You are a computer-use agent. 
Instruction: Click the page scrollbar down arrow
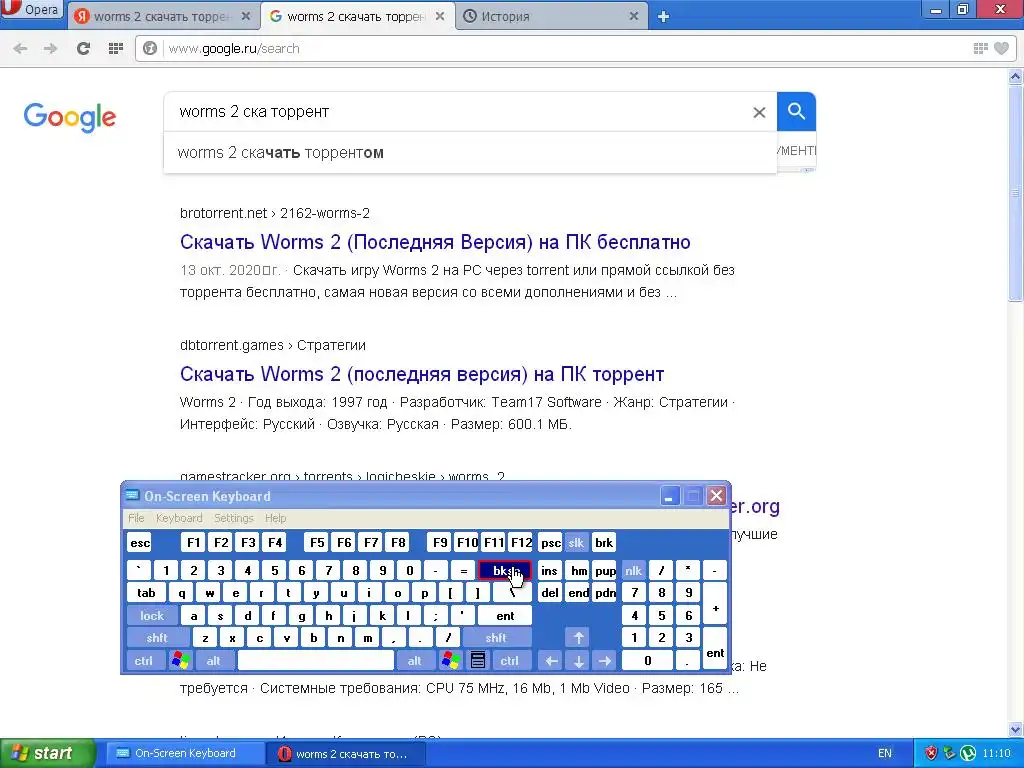1016,731
